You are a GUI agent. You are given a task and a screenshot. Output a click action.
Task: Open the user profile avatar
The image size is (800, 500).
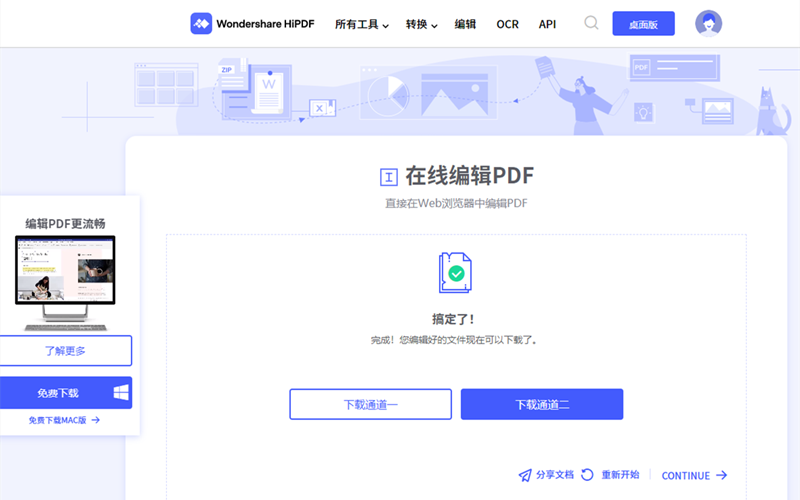click(708, 23)
